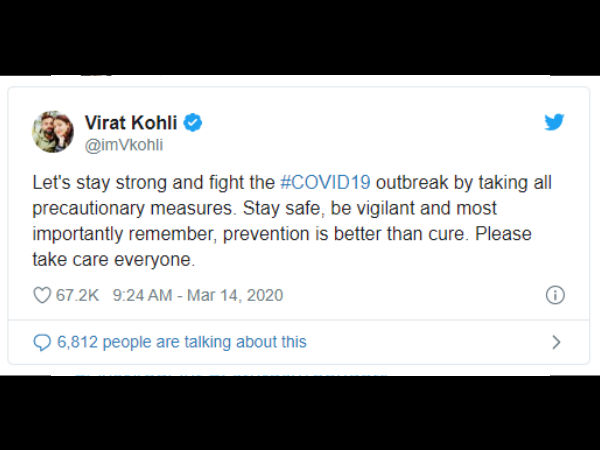Open the 9:24 AM timestamp link
This screenshot has width=600, height=450.
point(142,295)
